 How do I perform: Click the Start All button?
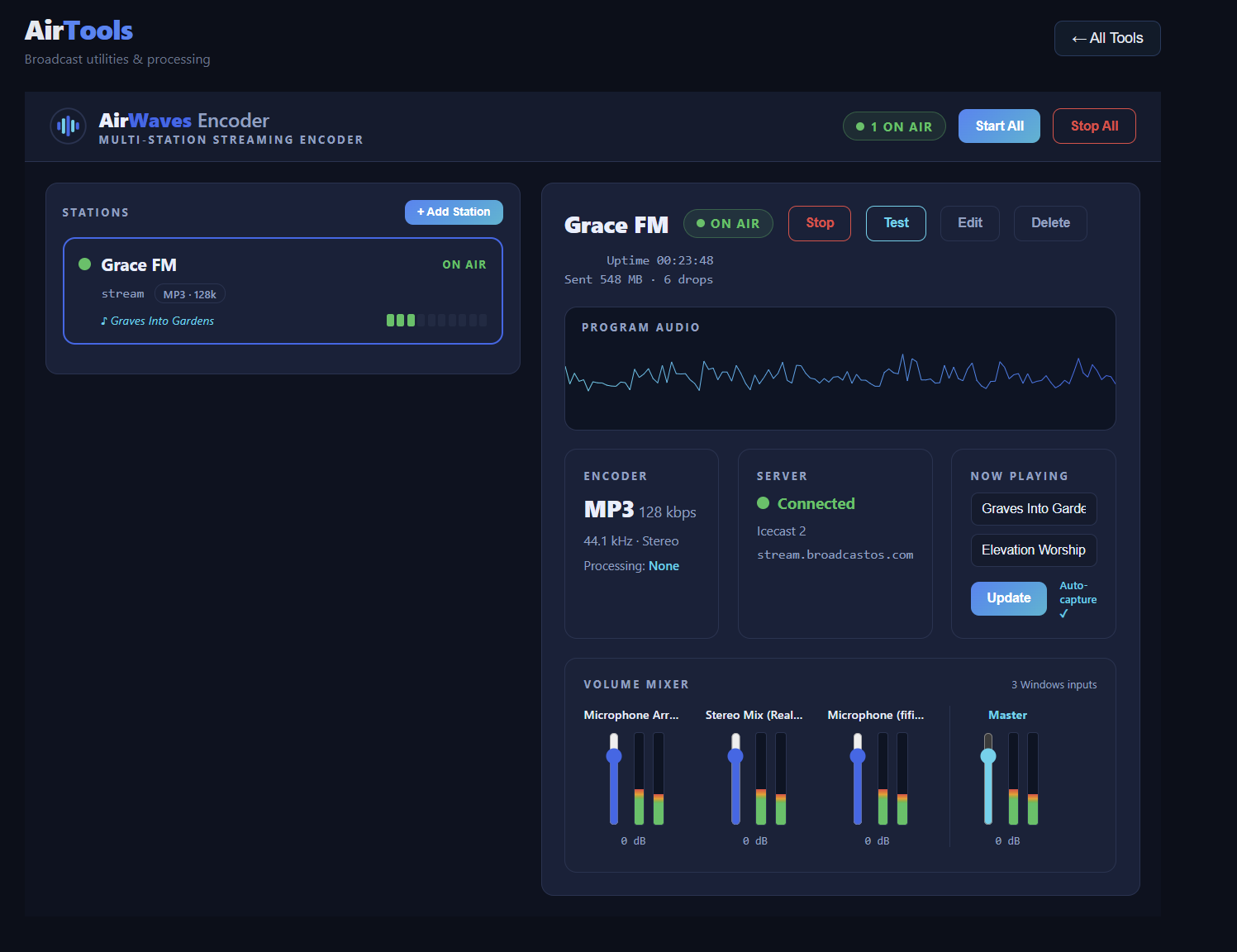pos(999,126)
